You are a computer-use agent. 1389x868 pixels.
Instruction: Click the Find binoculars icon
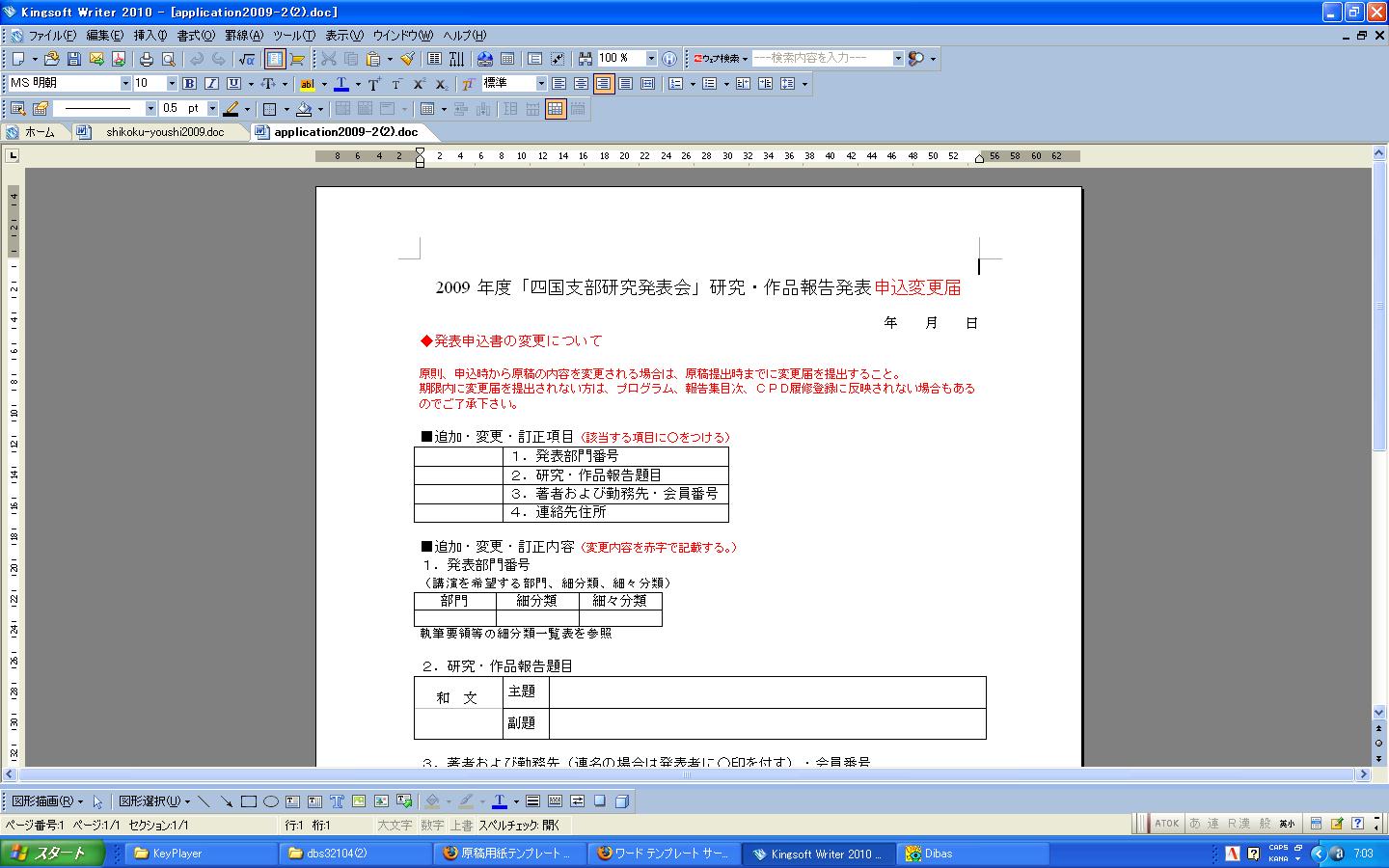tap(586, 59)
